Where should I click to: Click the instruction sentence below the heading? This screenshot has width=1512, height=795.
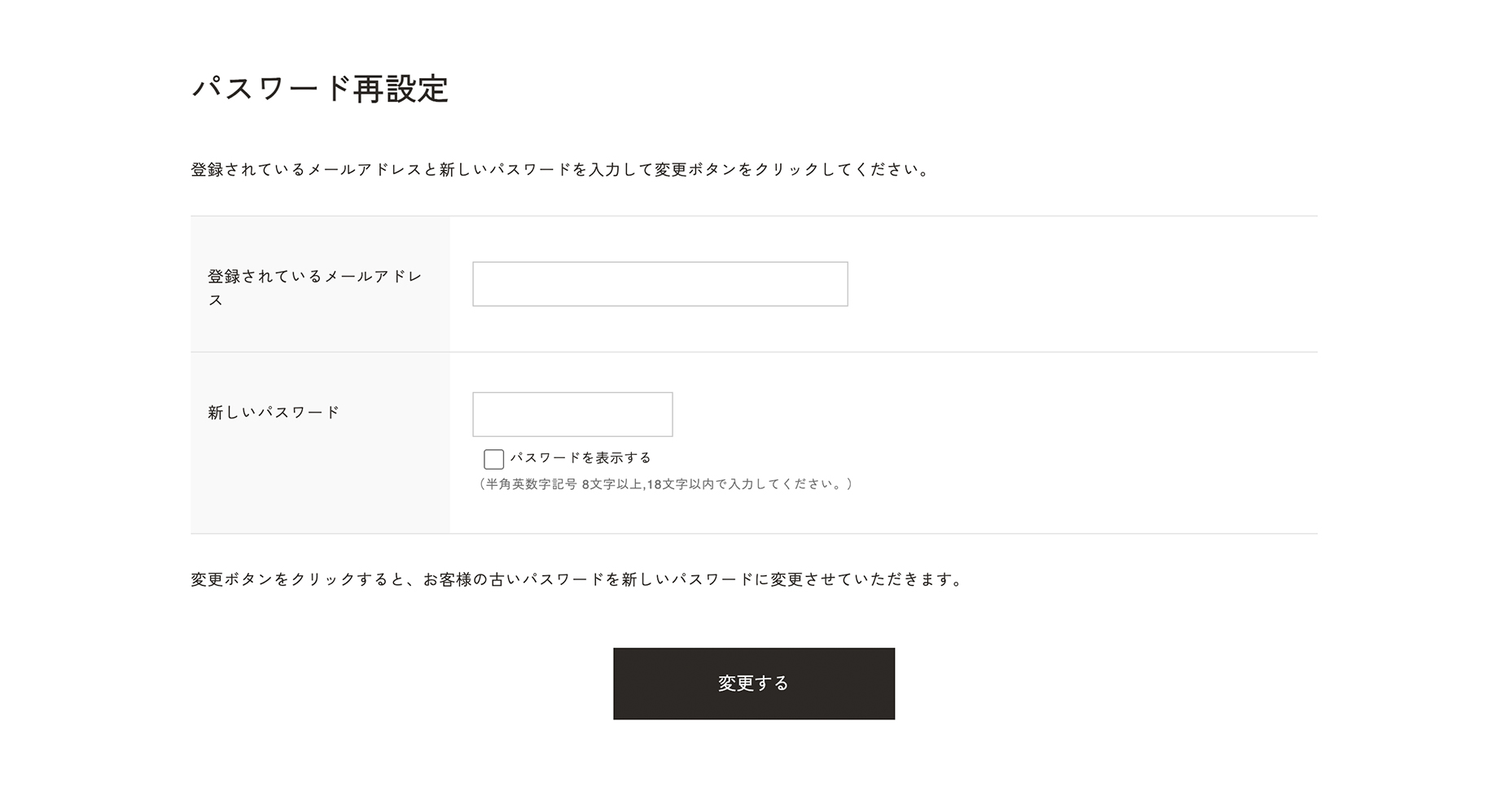click(x=561, y=170)
